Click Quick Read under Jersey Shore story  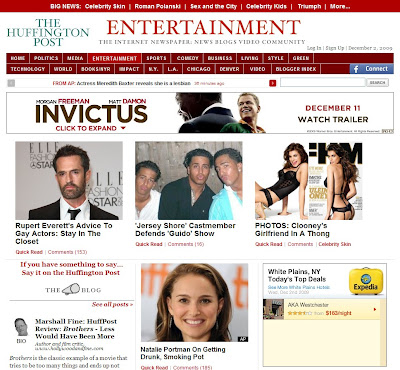tap(149, 244)
